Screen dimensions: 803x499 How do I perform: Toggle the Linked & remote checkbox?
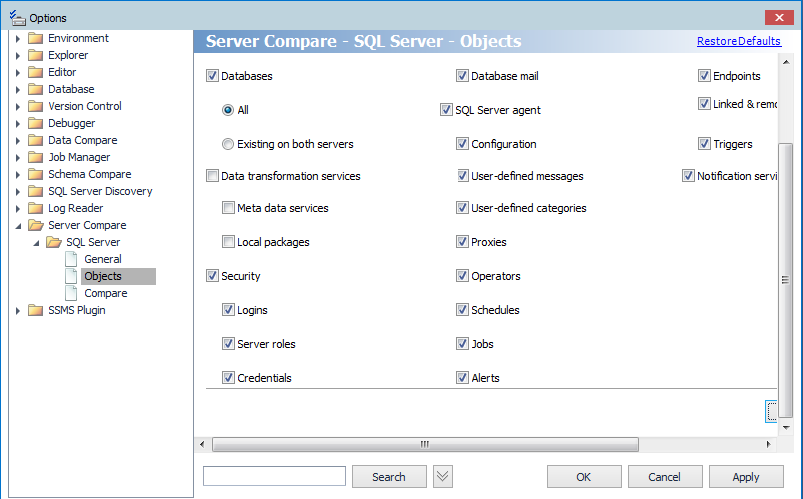point(704,104)
